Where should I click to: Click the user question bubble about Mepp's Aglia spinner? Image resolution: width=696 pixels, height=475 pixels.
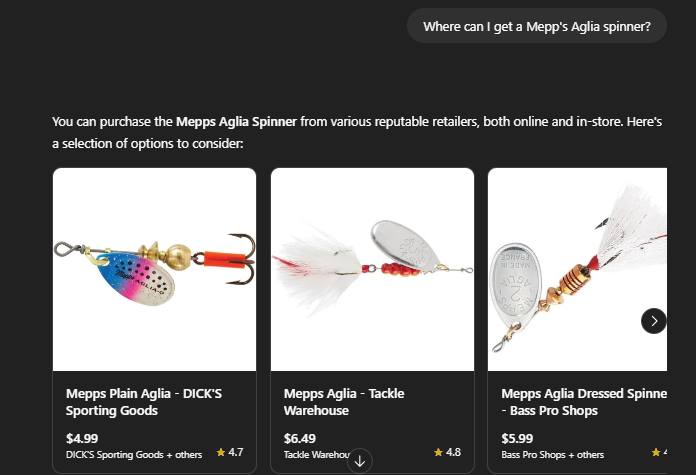(x=536, y=26)
